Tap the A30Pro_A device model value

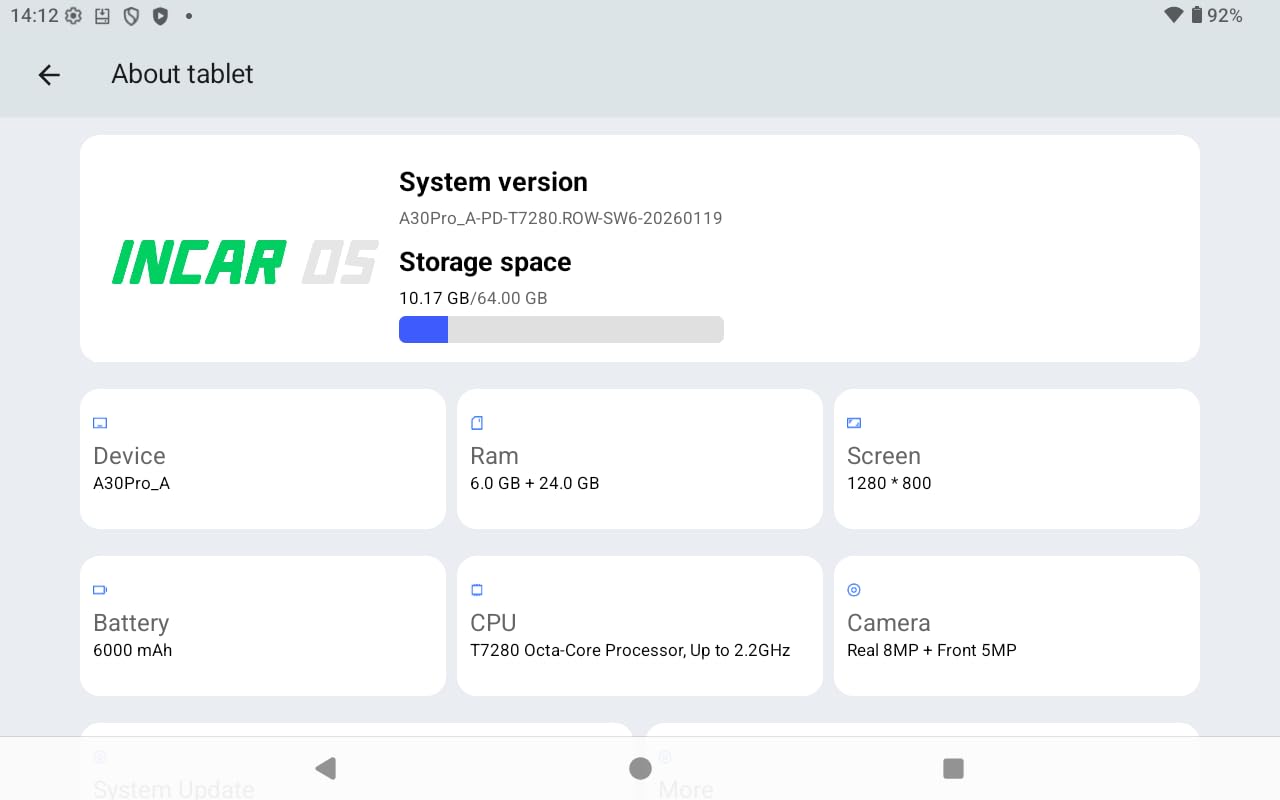point(131,483)
